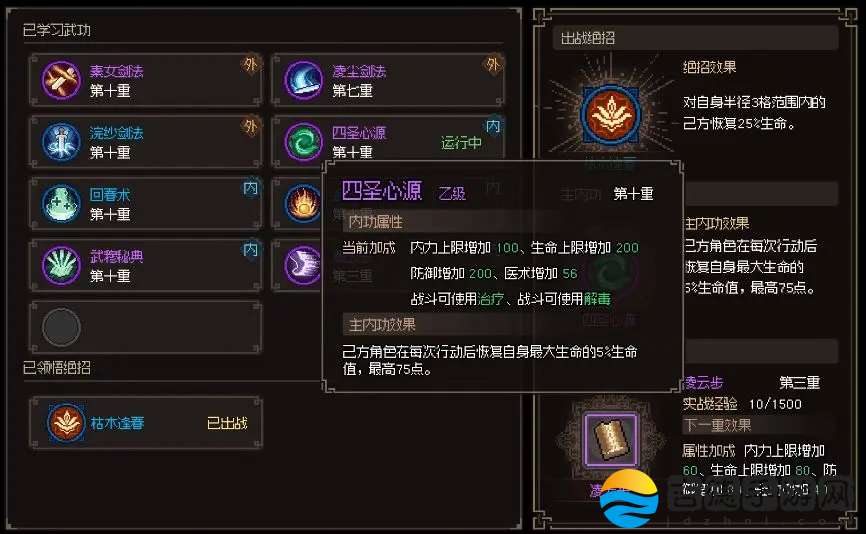Click the 内 badge on 回春术
Viewport: 866px width, 534px height.
[250, 188]
